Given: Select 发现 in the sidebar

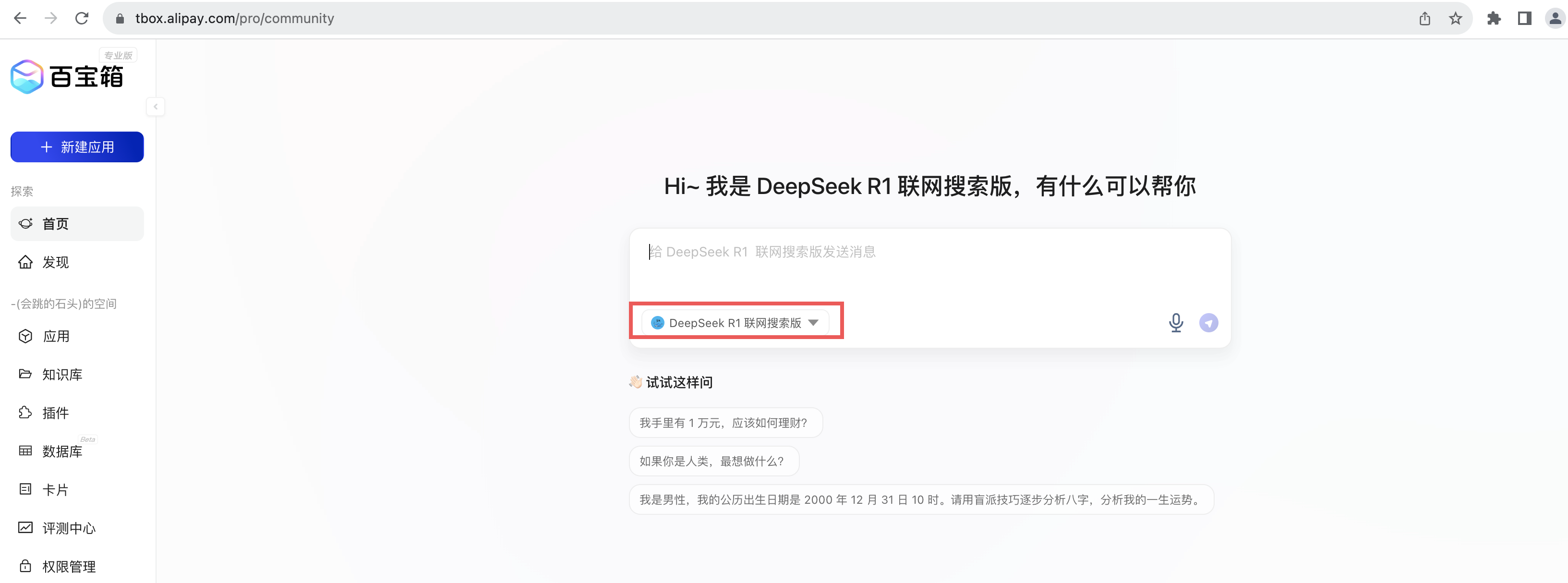Looking at the screenshot, I should click(x=55, y=262).
